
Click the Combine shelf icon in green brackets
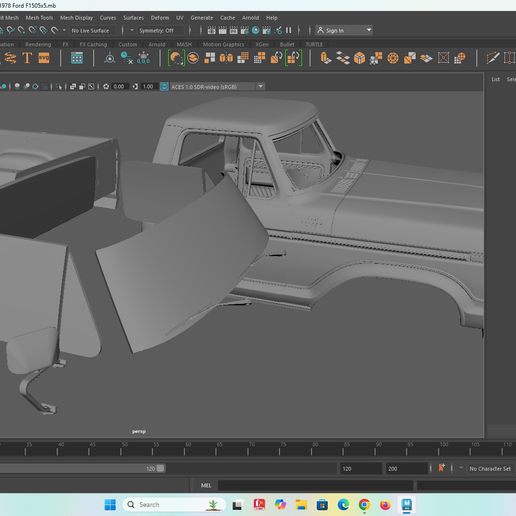176,58
